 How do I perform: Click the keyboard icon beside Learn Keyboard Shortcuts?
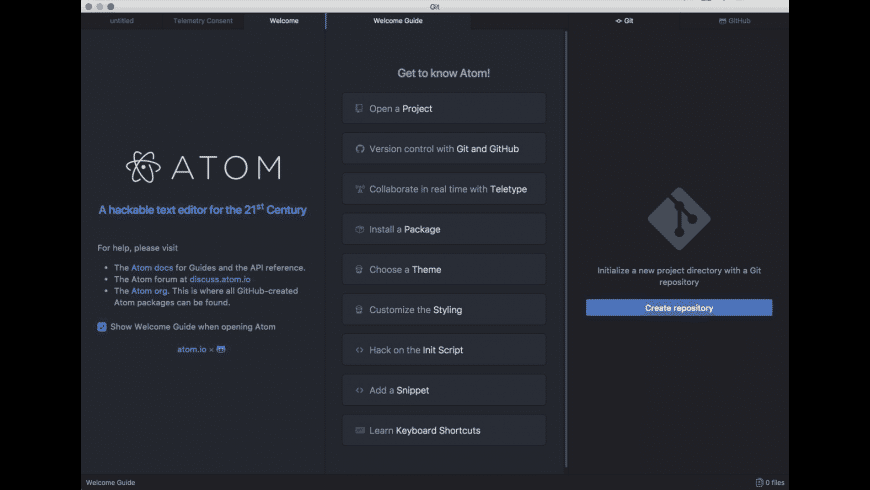360,431
